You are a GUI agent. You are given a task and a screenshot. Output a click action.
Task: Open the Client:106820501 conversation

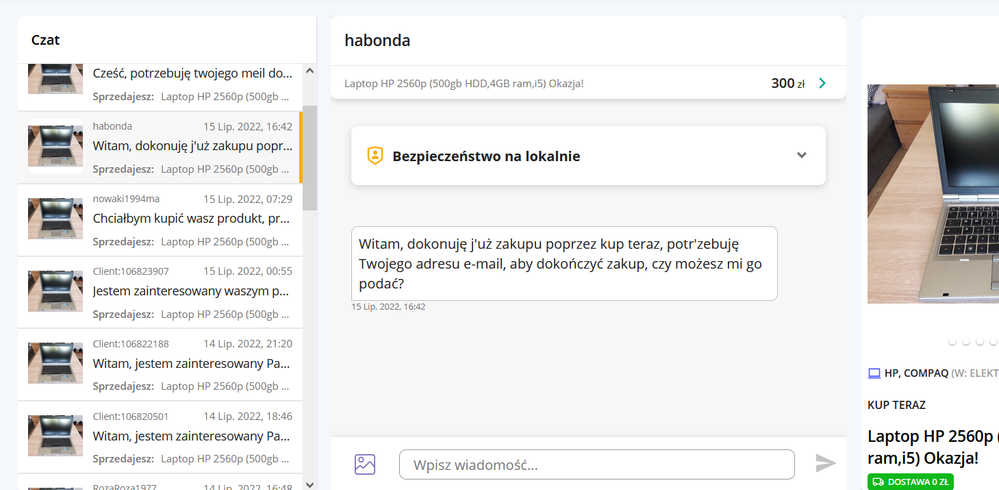pos(159,437)
